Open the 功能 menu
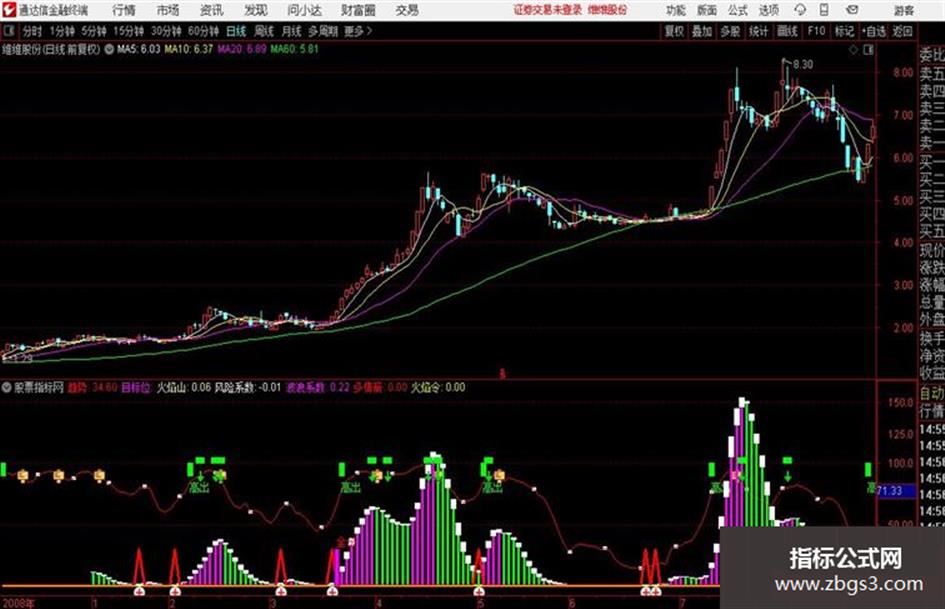Image resolution: width=945 pixels, height=609 pixels. pyautogui.click(x=676, y=10)
